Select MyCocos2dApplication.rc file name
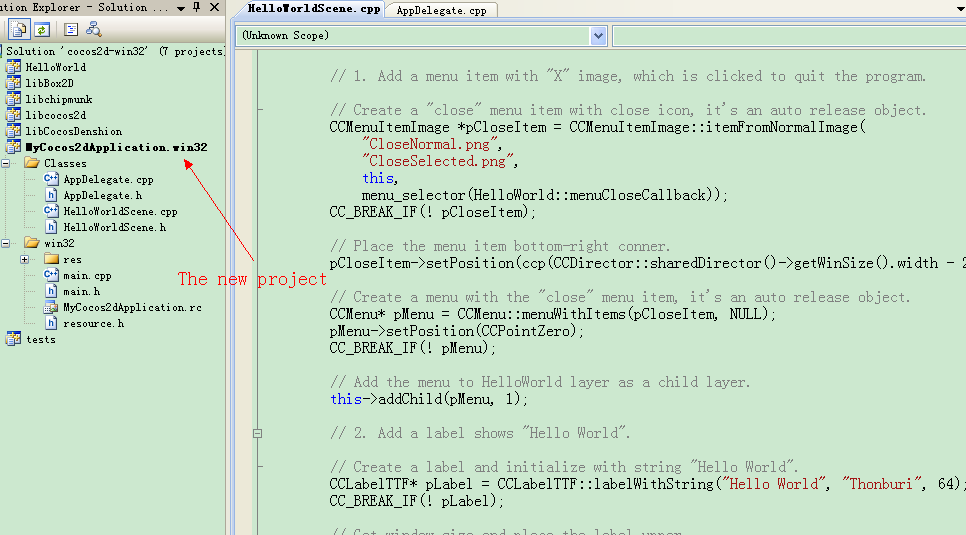Image resolution: width=966 pixels, height=535 pixels. [x=132, y=308]
